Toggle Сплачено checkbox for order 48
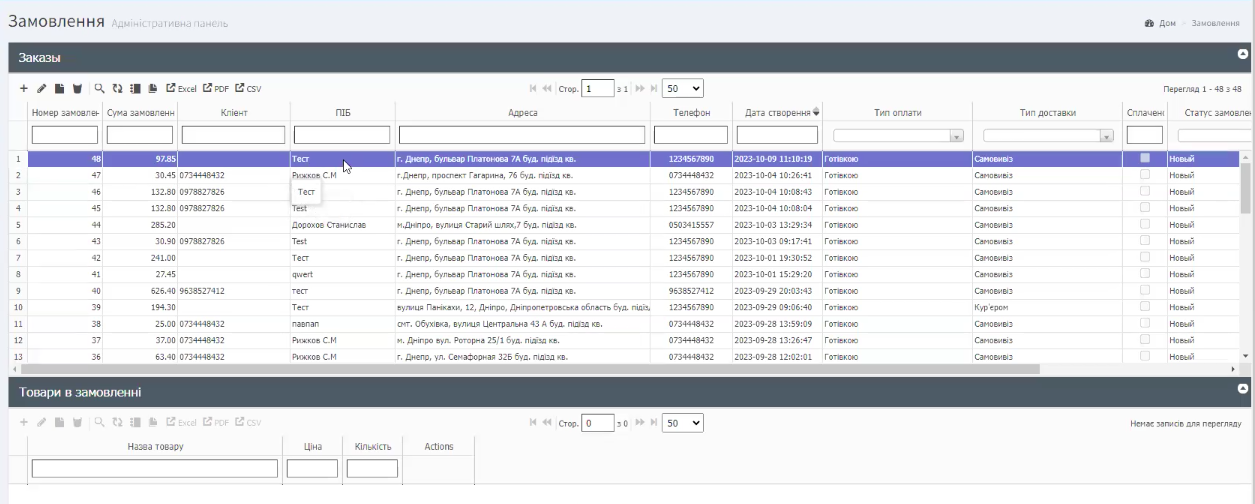This screenshot has height=504, width=1255. (1145, 158)
